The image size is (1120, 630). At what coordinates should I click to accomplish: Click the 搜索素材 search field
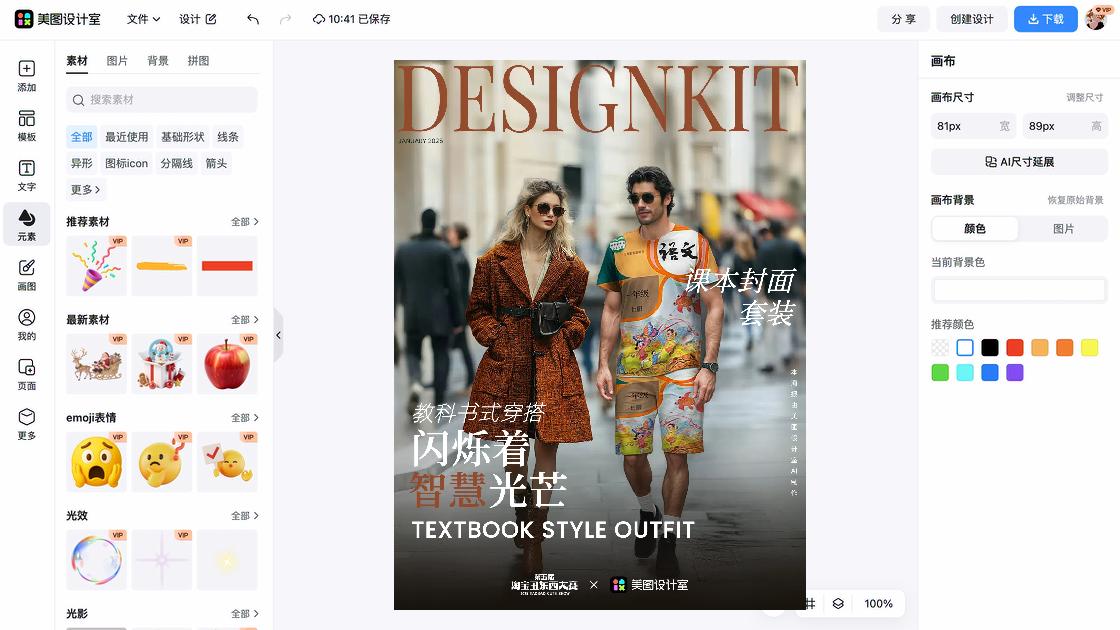tap(161, 101)
